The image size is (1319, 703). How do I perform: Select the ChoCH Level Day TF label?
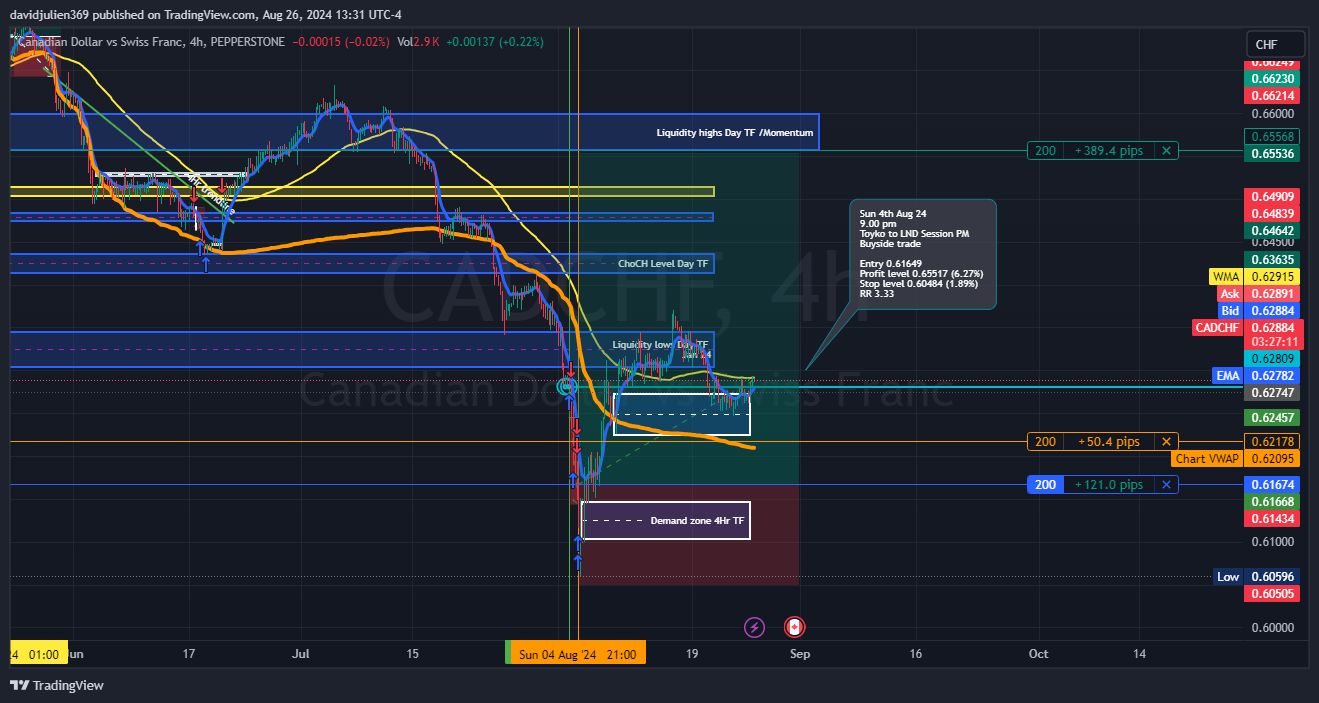pyautogui.click(x=663, y=264)
